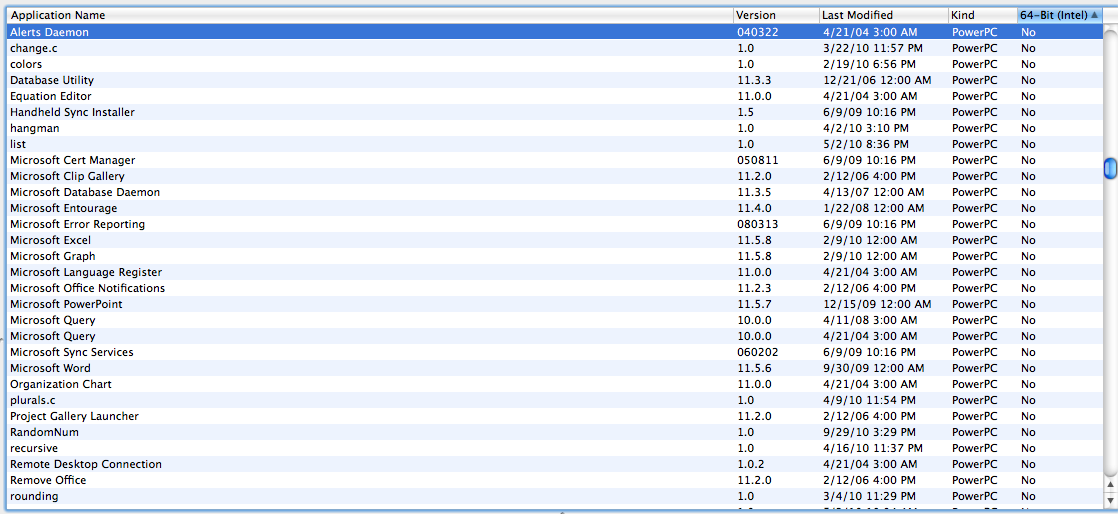This screenshot has height=514, width=1118.
Task: Sort by the Version column header
Action: coord(776,15)
